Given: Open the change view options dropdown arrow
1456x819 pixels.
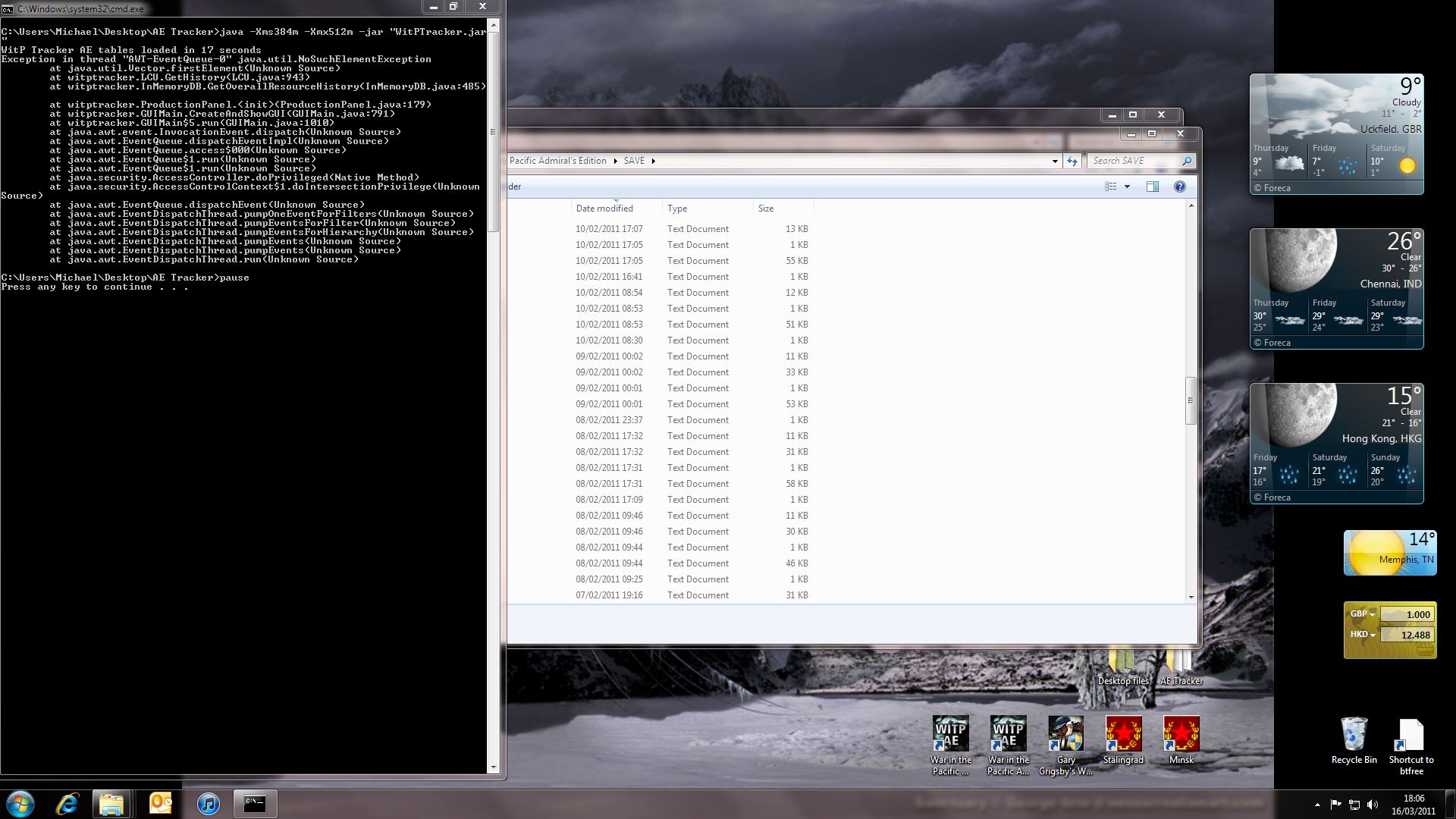Looking at the screenshot, I should coord(1127,187).
